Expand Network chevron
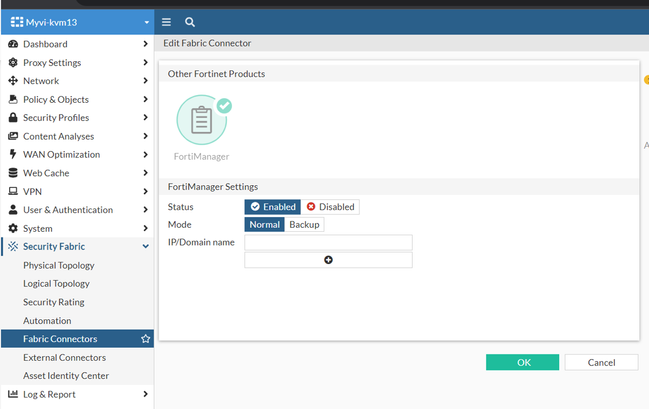This screenshot has height=409, width=649. tap(145, 81)
